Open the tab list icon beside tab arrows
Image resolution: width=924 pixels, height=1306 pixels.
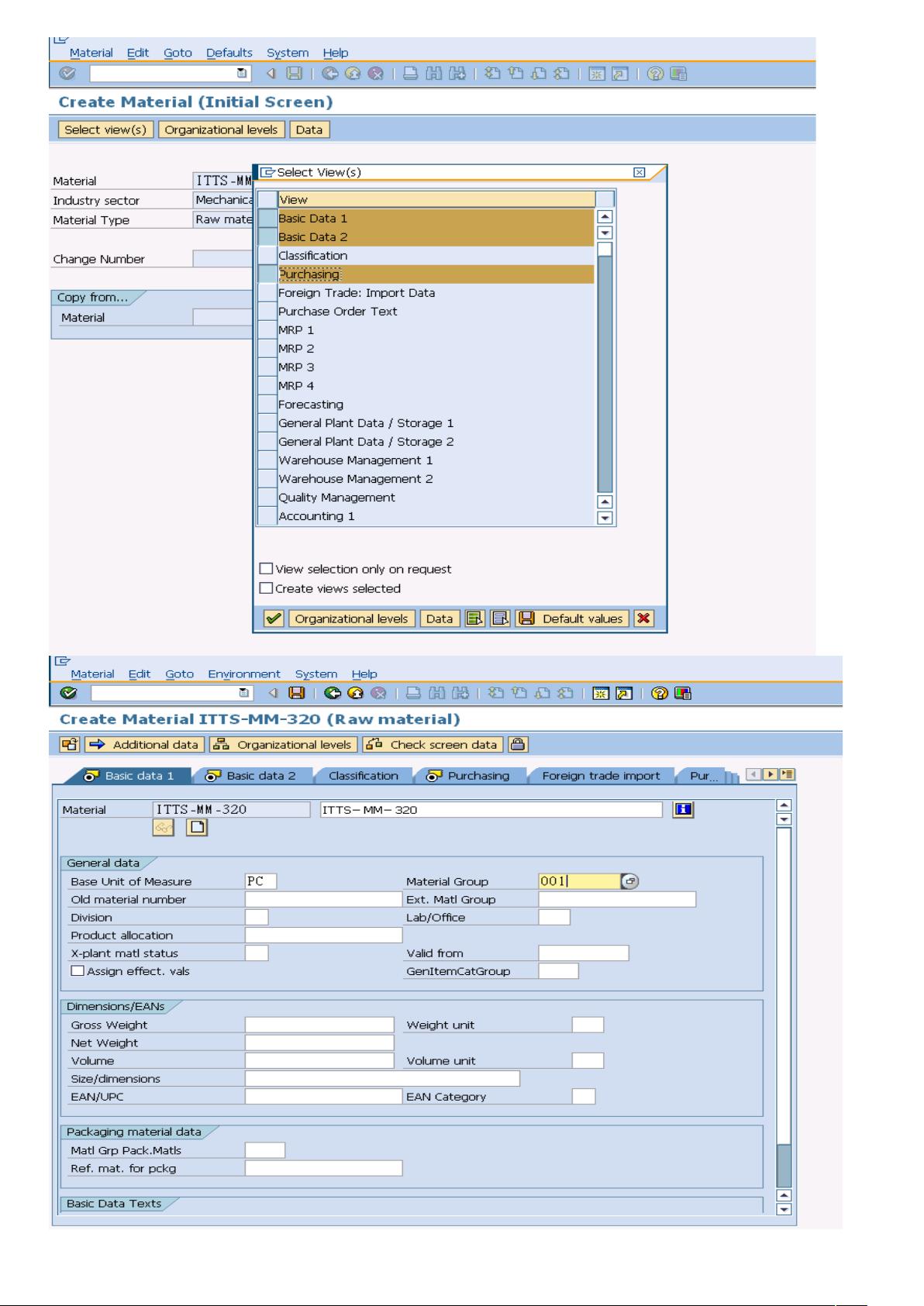click(788, 774)
